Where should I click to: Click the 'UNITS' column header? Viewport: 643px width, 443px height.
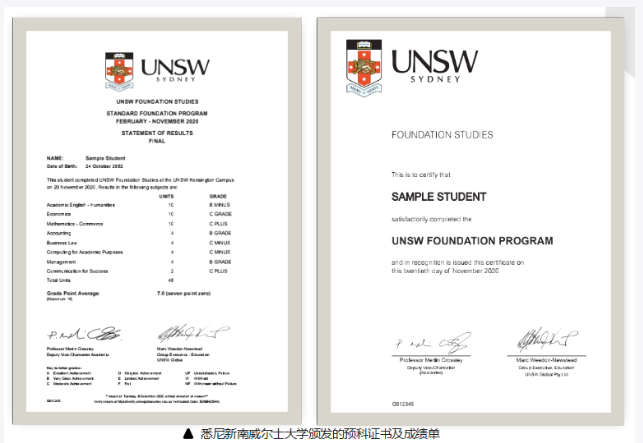click(166, 196)
